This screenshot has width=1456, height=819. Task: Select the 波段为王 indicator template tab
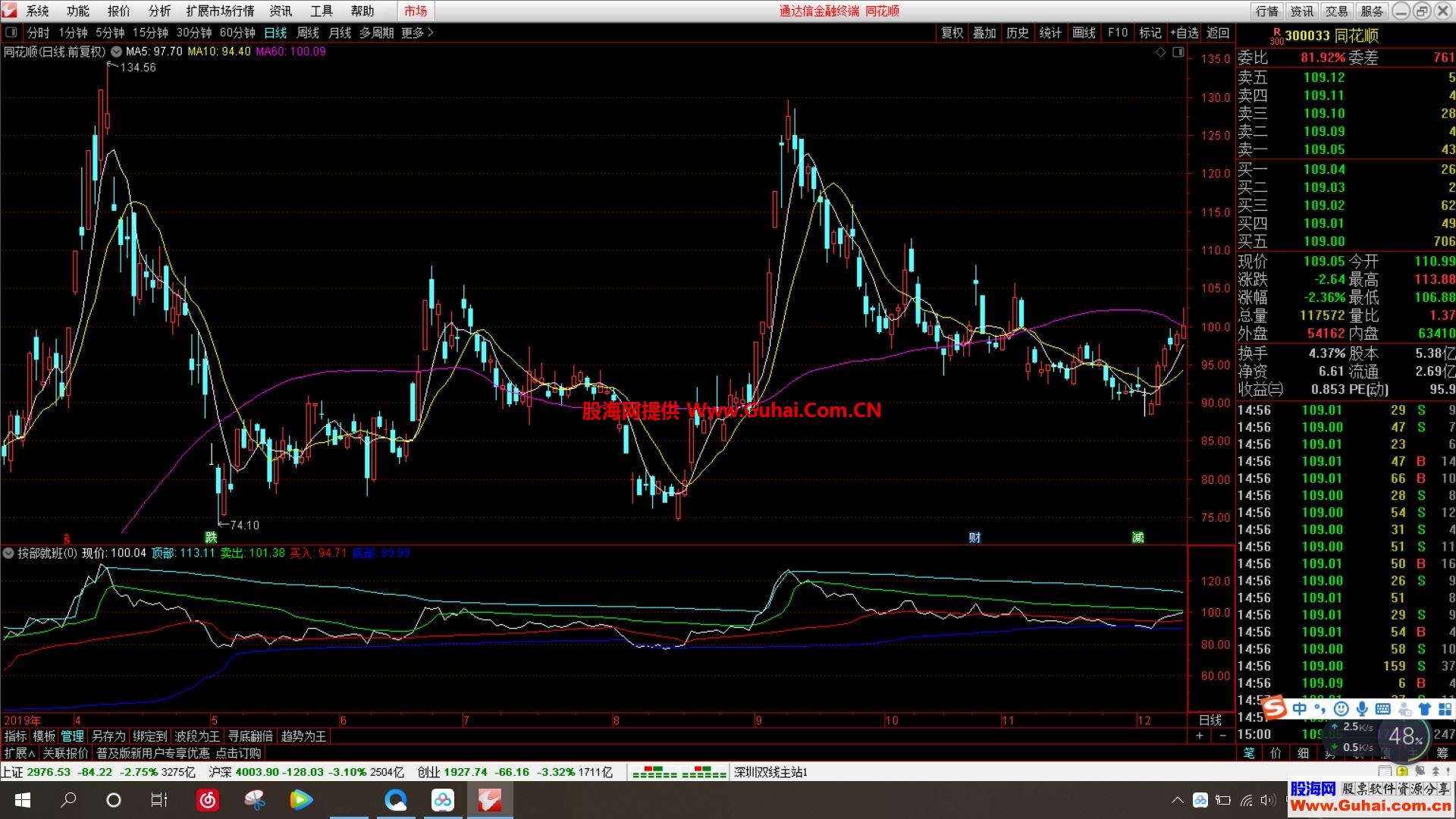[197, 736]
